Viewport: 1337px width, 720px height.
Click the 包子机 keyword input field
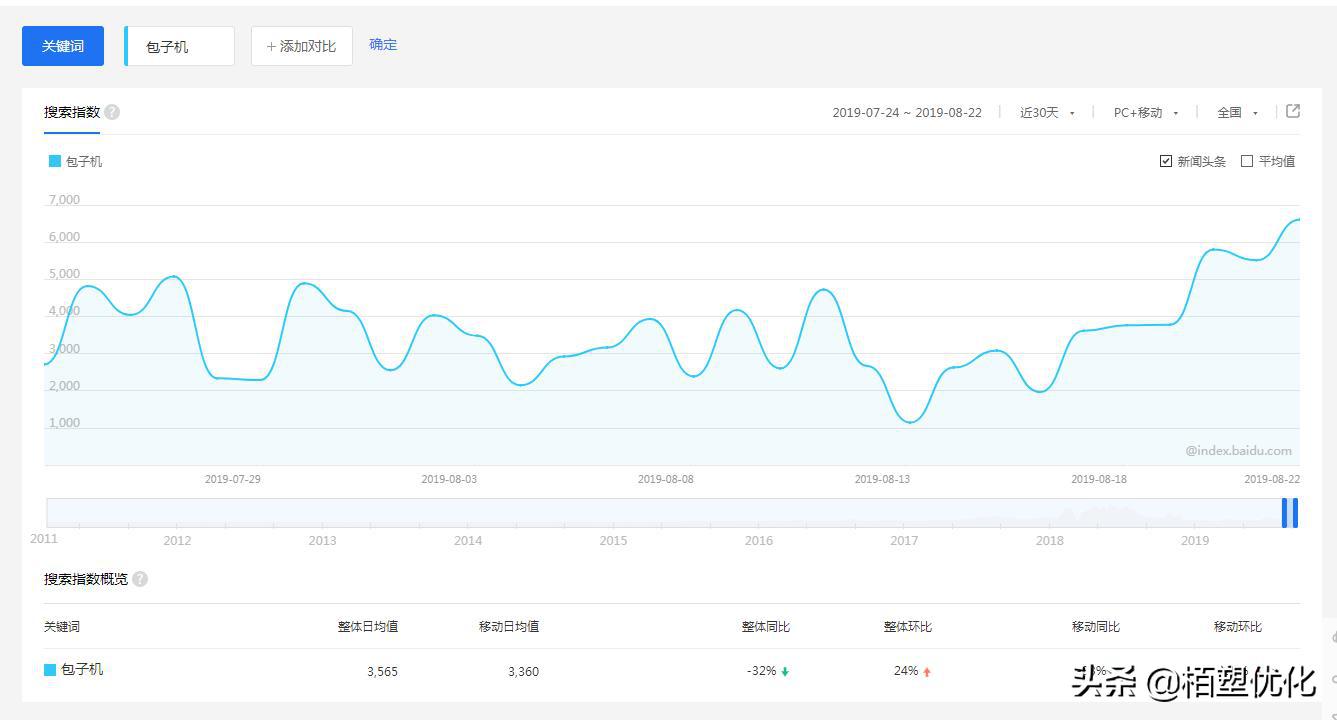181,46
